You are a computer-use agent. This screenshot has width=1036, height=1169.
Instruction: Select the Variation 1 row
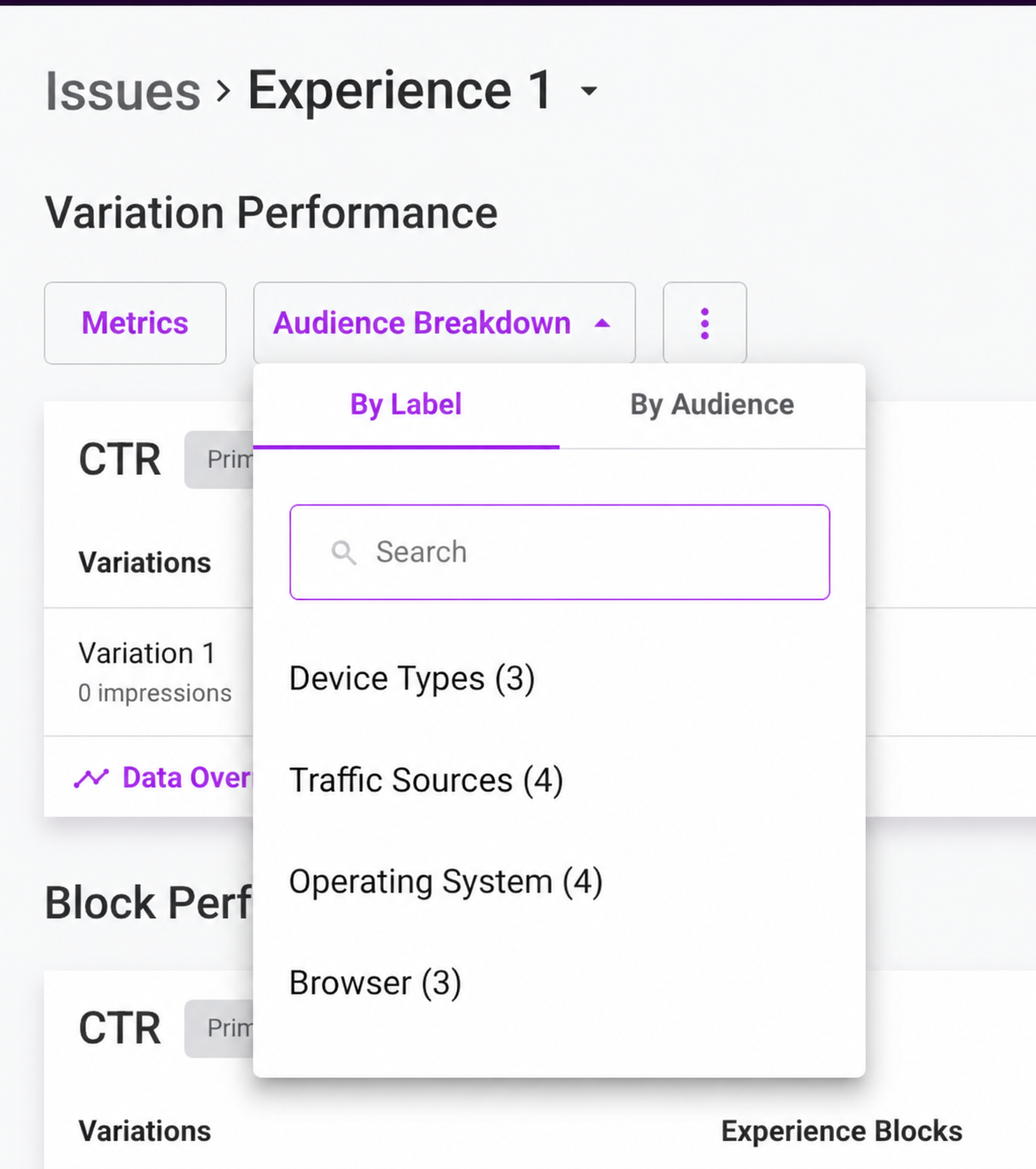[x=149, y=672]
